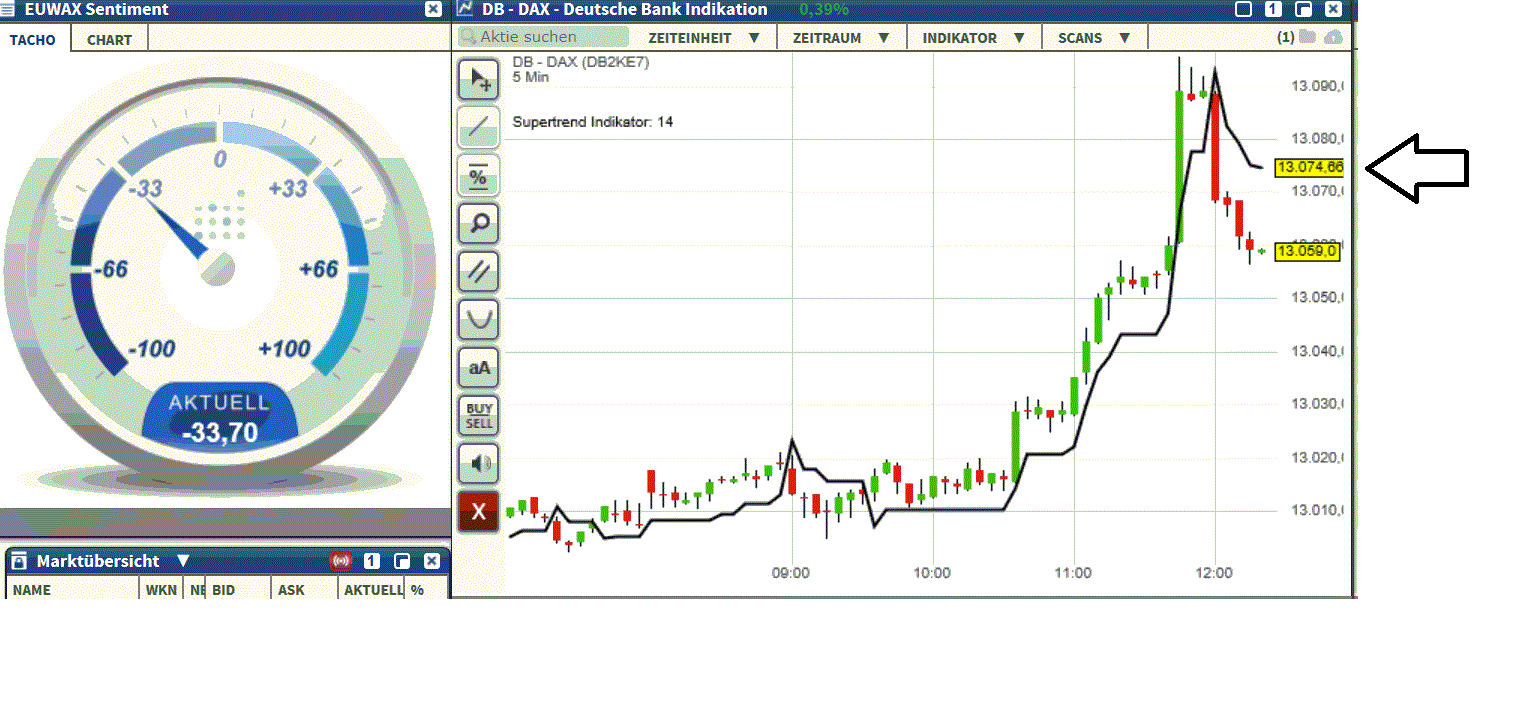This screenshot has height=714, width=1540.
Task: Select the line drawing tool
Action: 478,127
